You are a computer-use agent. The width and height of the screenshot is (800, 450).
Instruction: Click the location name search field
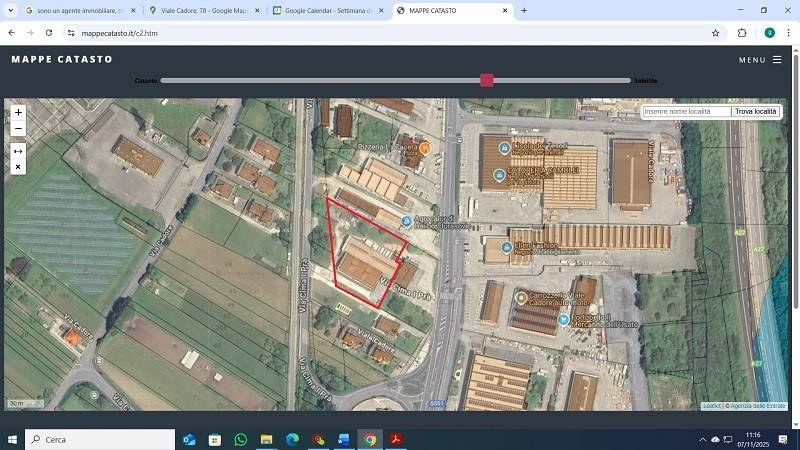686,112
